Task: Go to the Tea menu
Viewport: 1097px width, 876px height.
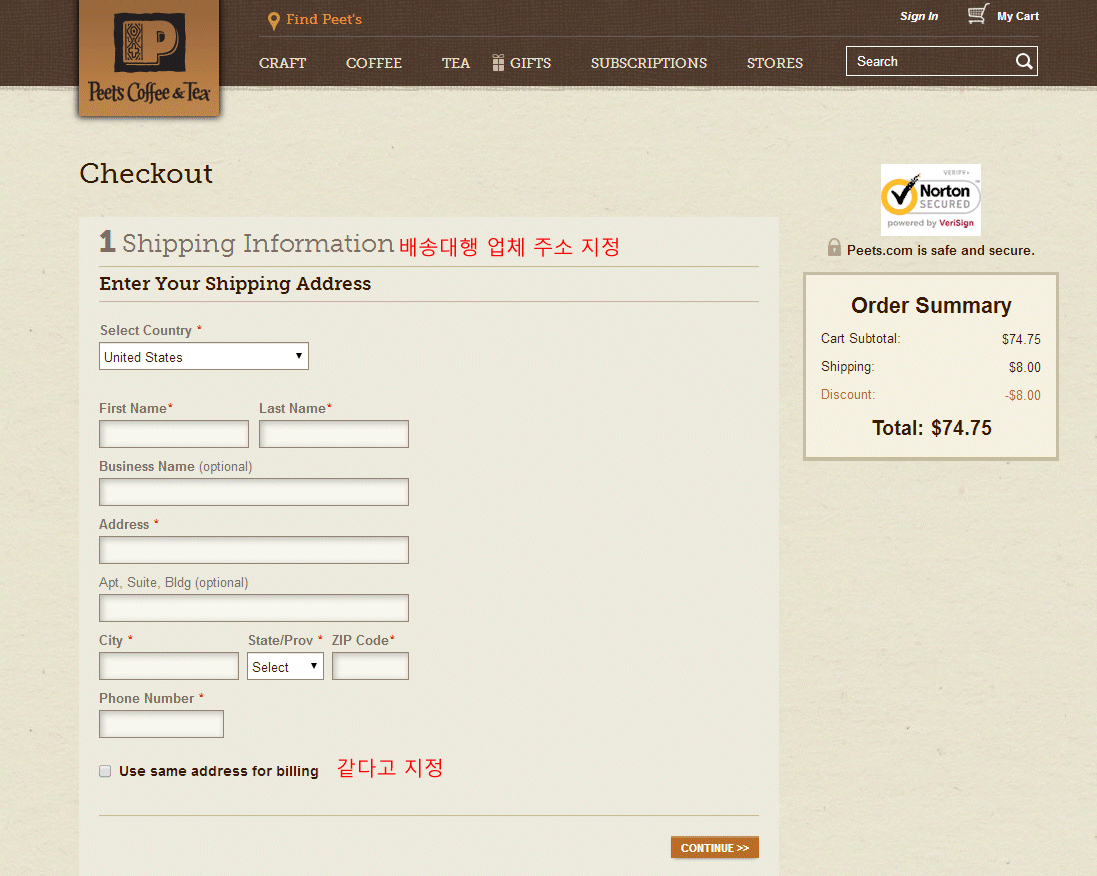Action: coord(455,63)
